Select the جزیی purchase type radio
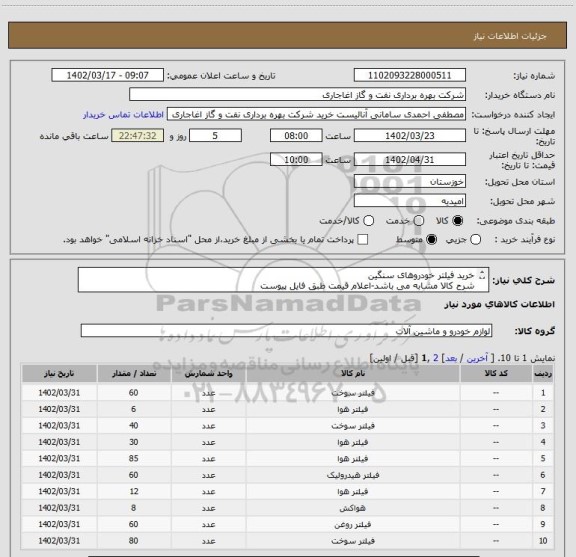This screenshot has width=576, height=557. pos(475,240)
